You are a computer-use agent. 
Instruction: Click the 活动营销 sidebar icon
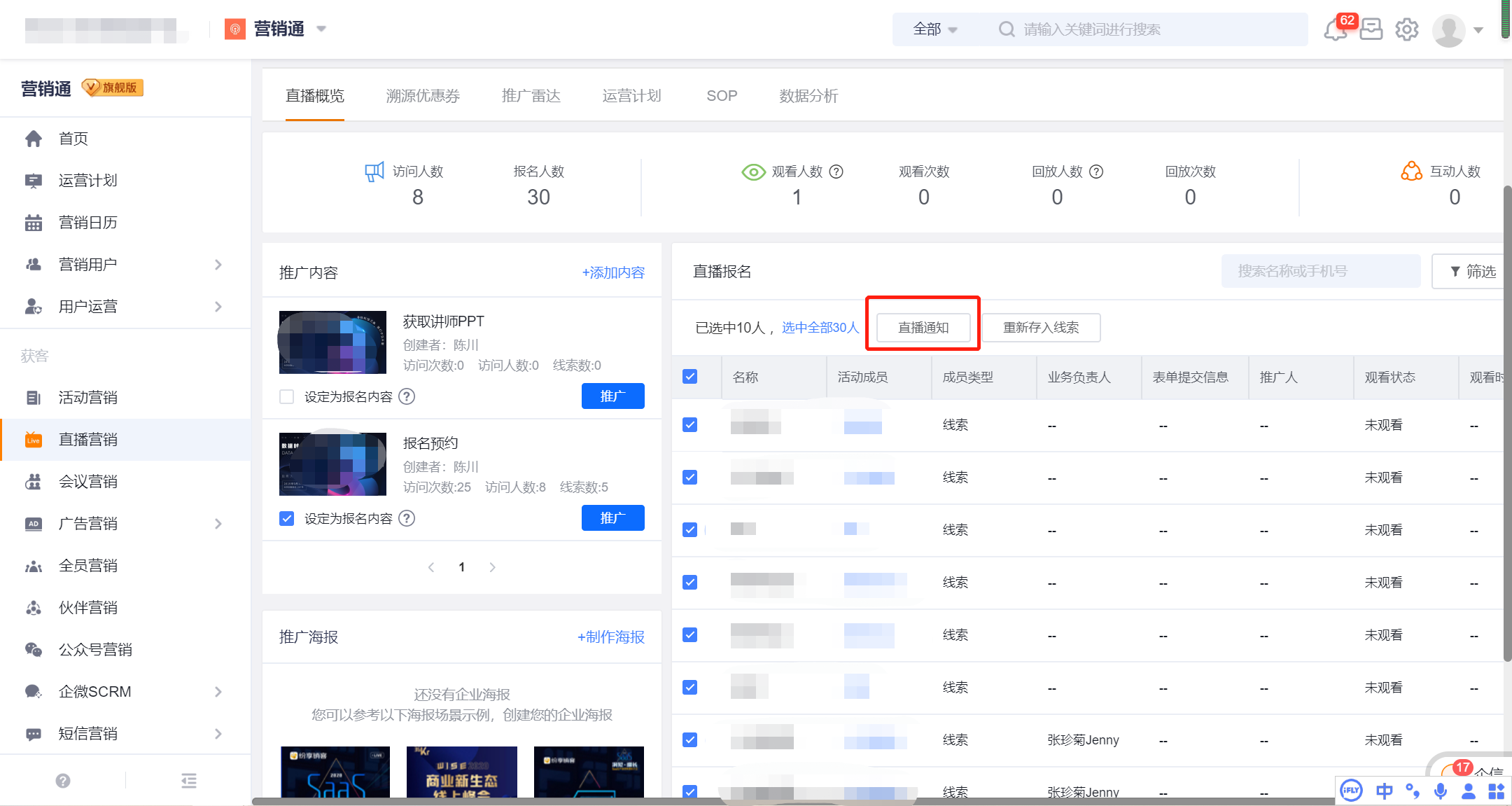coord(34,398)
